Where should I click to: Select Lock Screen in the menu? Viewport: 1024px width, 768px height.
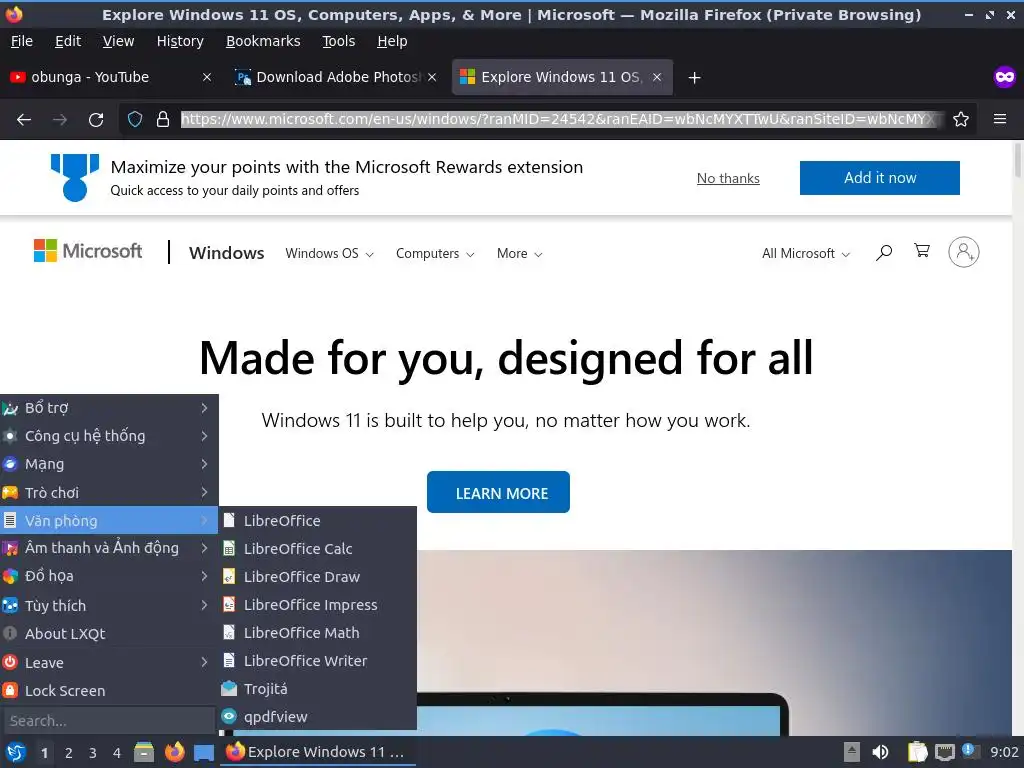tap(109, 690)
